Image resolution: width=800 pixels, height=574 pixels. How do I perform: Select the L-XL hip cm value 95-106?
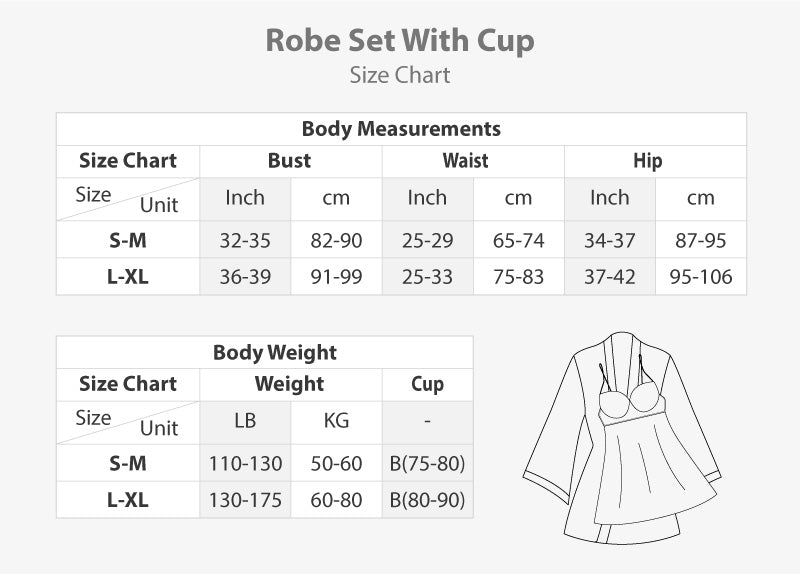click(701, 277)
